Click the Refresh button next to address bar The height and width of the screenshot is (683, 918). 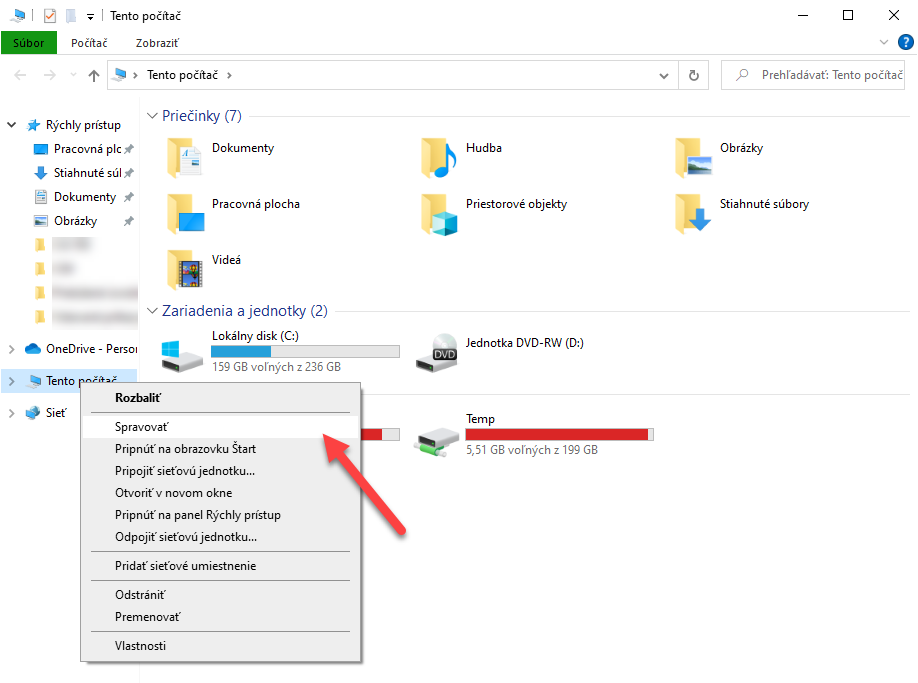[x=694, y=75]
